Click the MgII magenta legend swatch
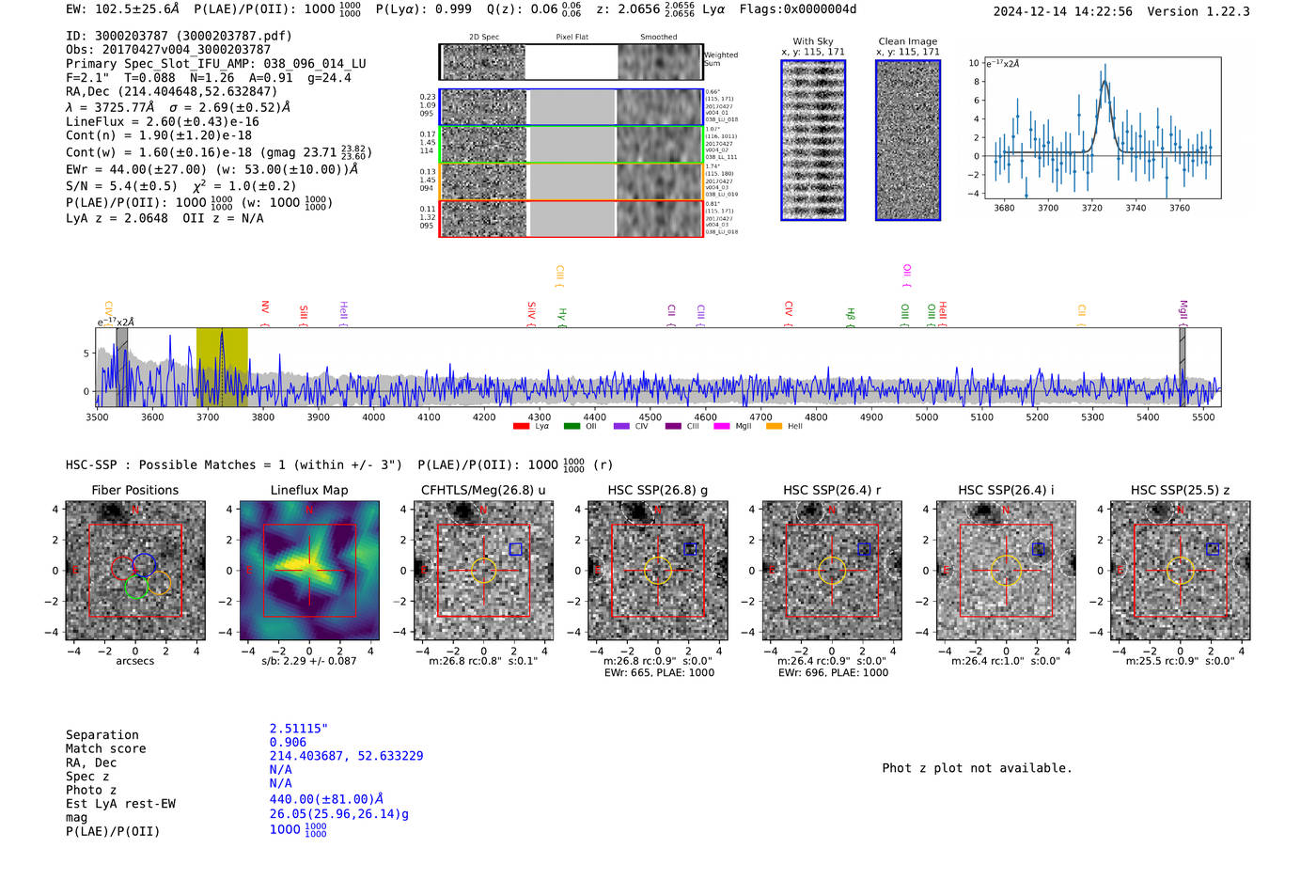Viewport: 1316px width, 896px height. coord(722,426)
